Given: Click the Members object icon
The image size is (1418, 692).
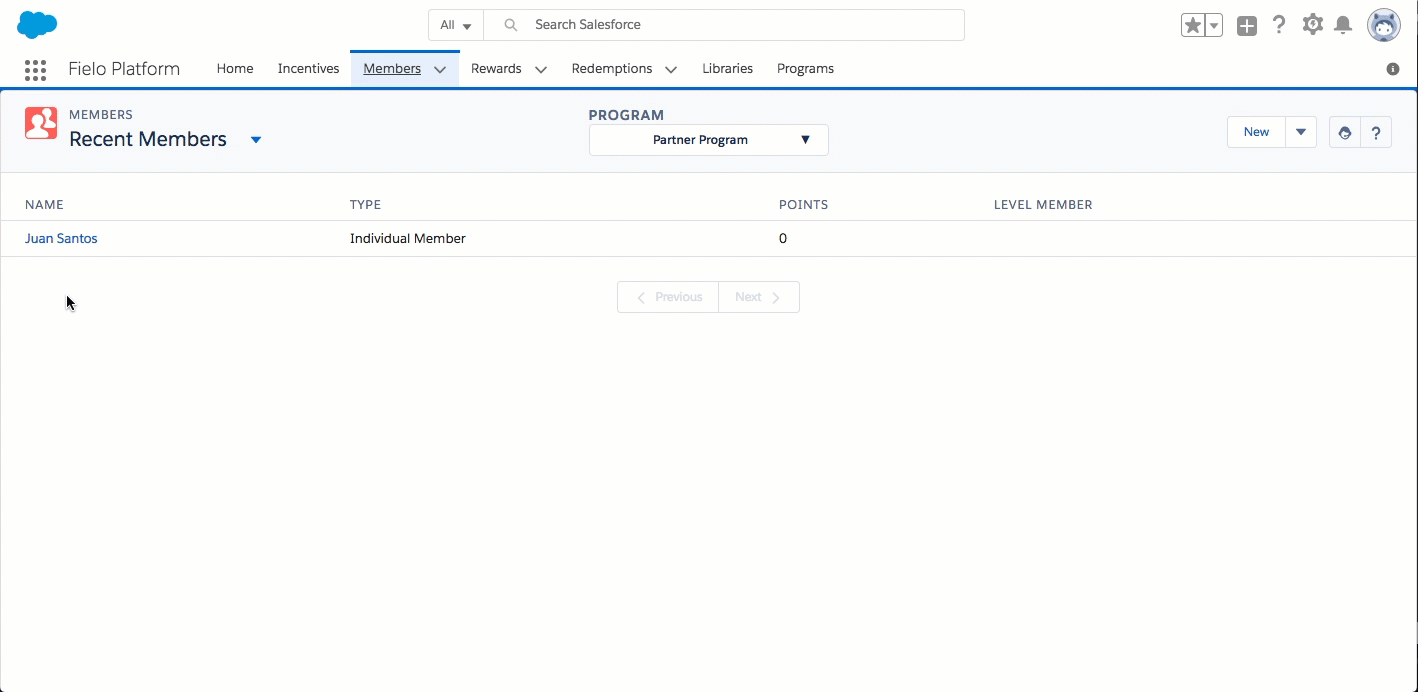Looking at the screenshot, I should [x=41, y=123].
